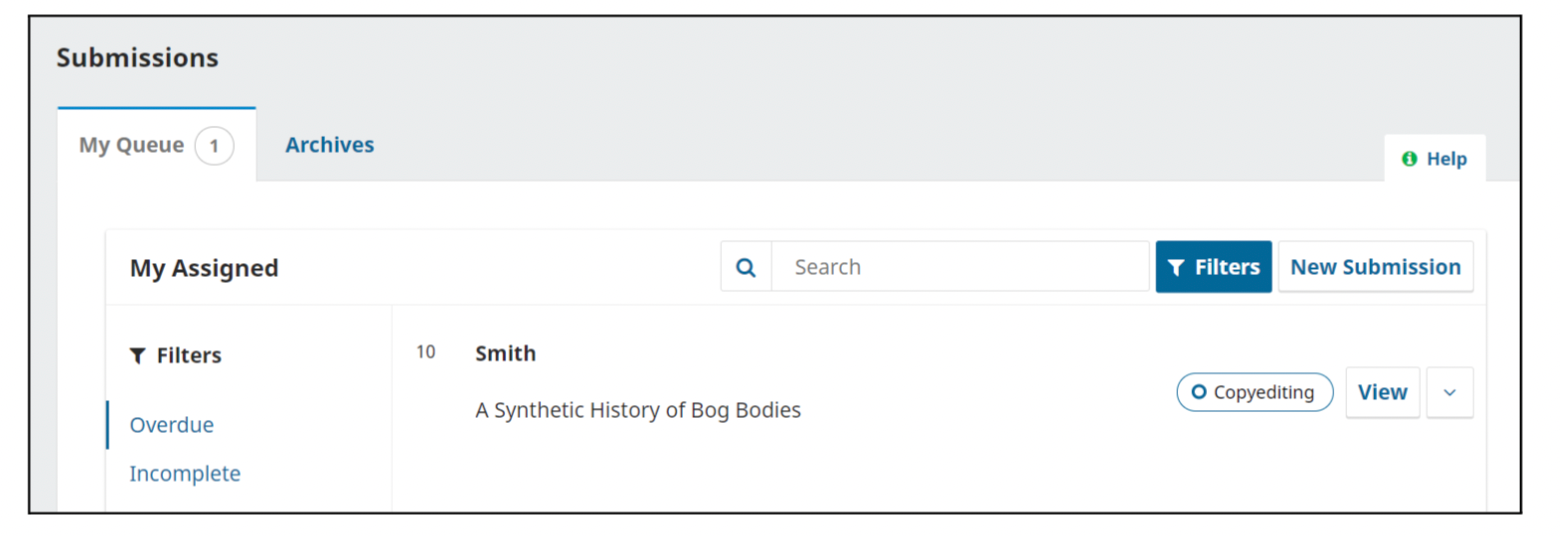Click the Copyediting stage label
This screenshot has width=1560, height=536.
1264,392
